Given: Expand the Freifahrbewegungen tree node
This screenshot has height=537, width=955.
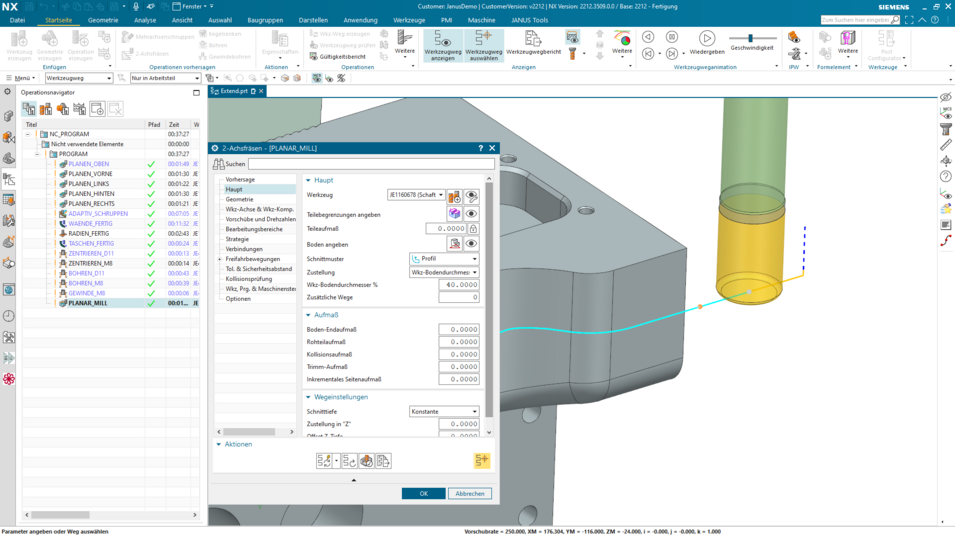Looking at the screenshot, I should (x=220, y=259).
